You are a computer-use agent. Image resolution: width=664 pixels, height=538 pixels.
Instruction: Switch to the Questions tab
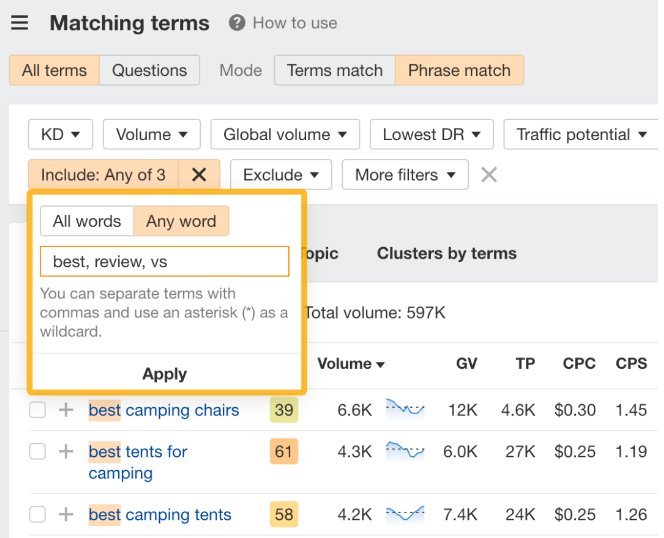click(149, 70)
